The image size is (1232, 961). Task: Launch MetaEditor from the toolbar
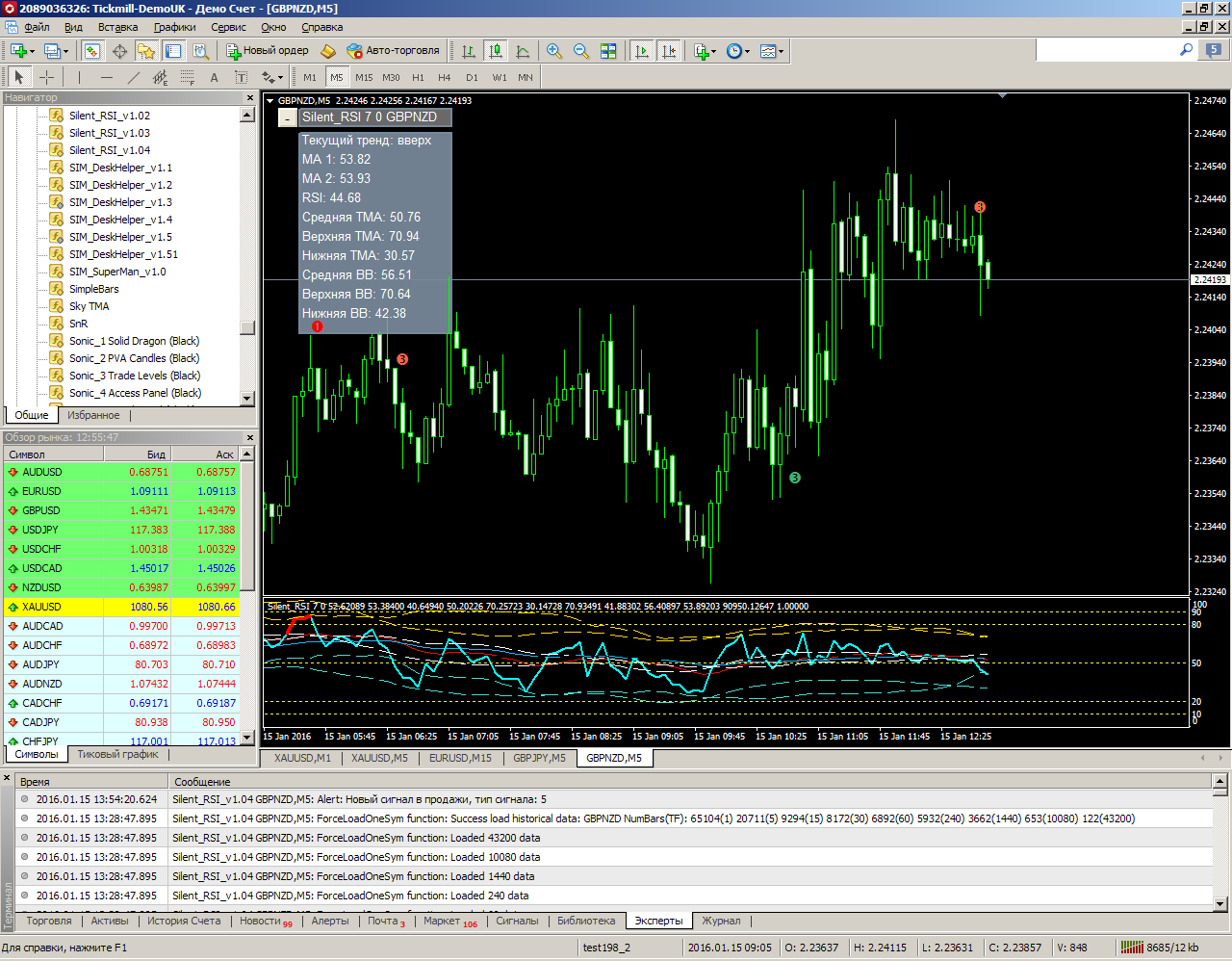point(328,51)
